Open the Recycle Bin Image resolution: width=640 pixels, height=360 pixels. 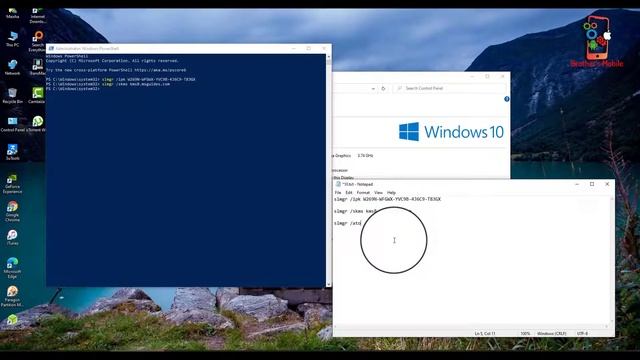(12, 95)
